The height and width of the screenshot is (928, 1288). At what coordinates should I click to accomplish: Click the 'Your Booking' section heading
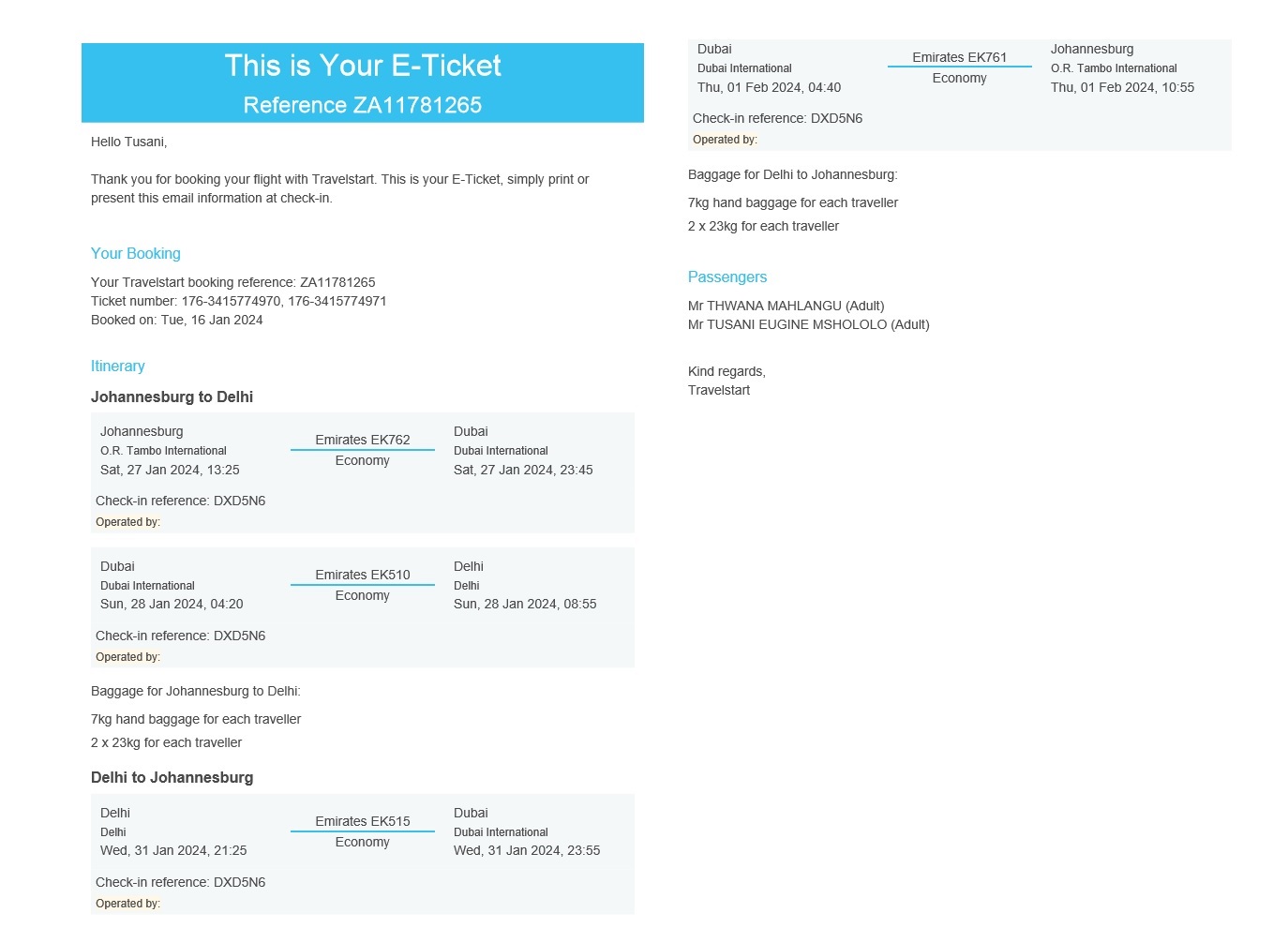[136, 253]
